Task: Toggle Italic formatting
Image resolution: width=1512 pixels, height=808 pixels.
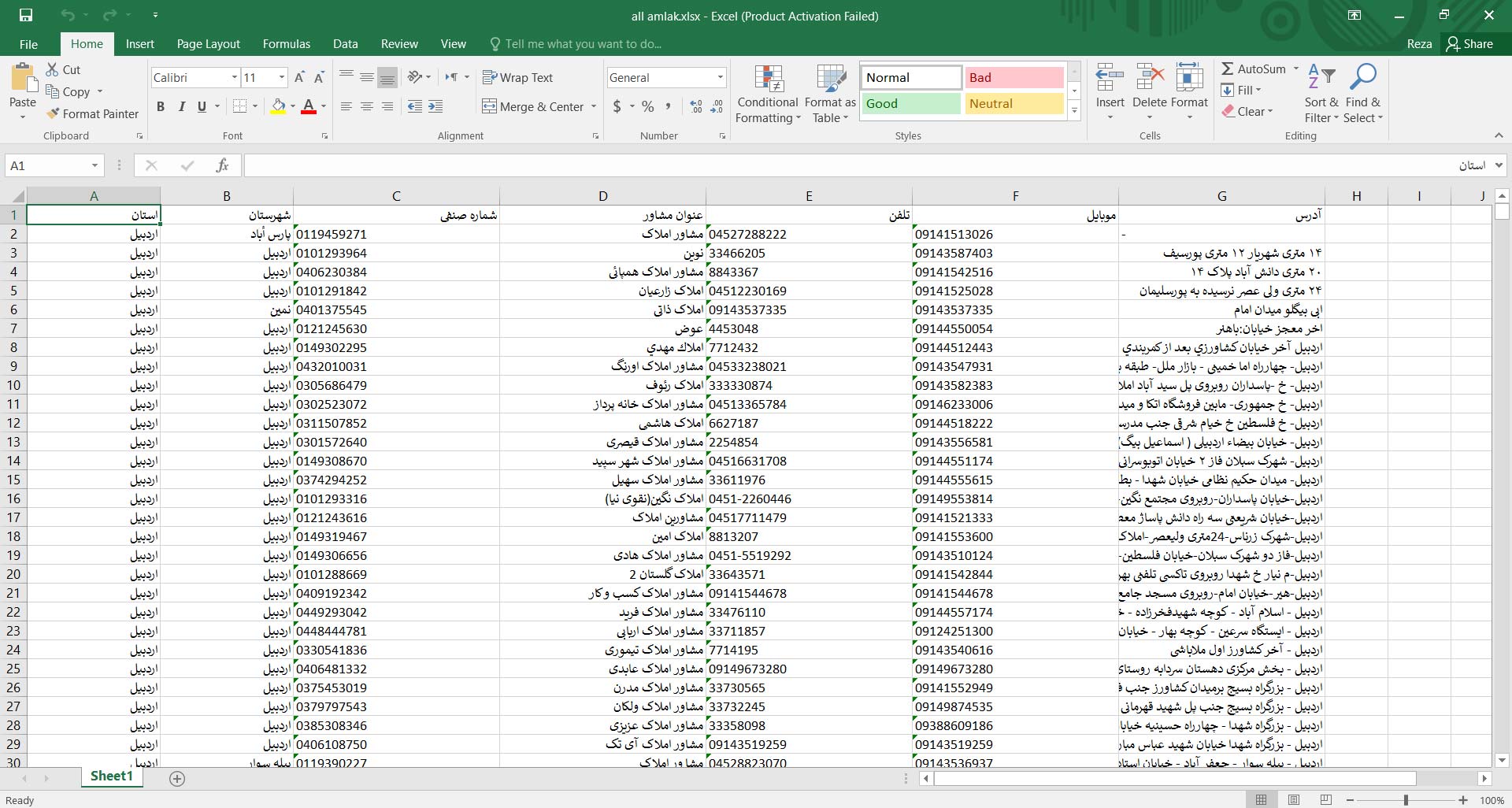Action: tap(181, 106)
